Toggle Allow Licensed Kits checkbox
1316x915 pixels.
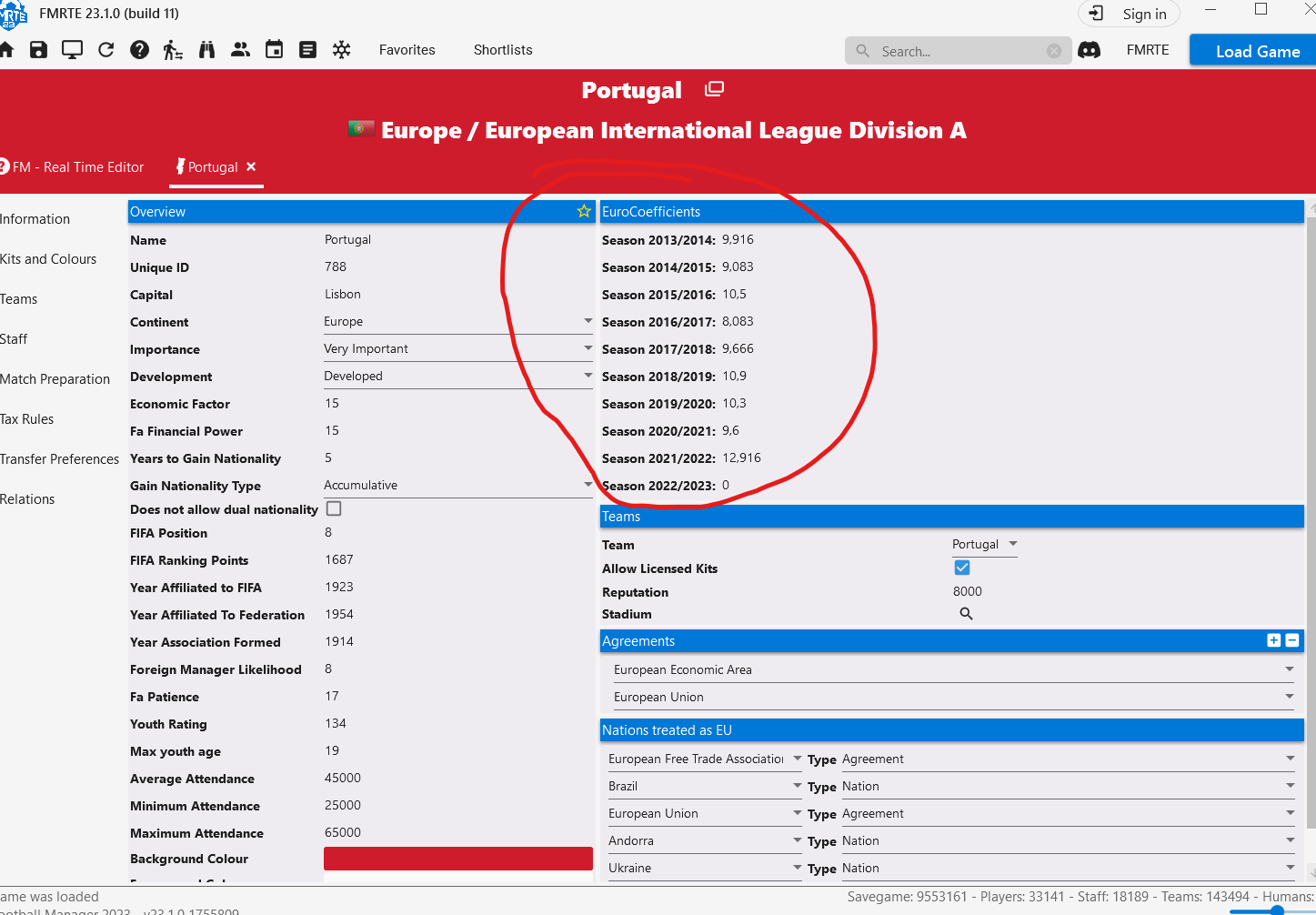click(962, 568)
